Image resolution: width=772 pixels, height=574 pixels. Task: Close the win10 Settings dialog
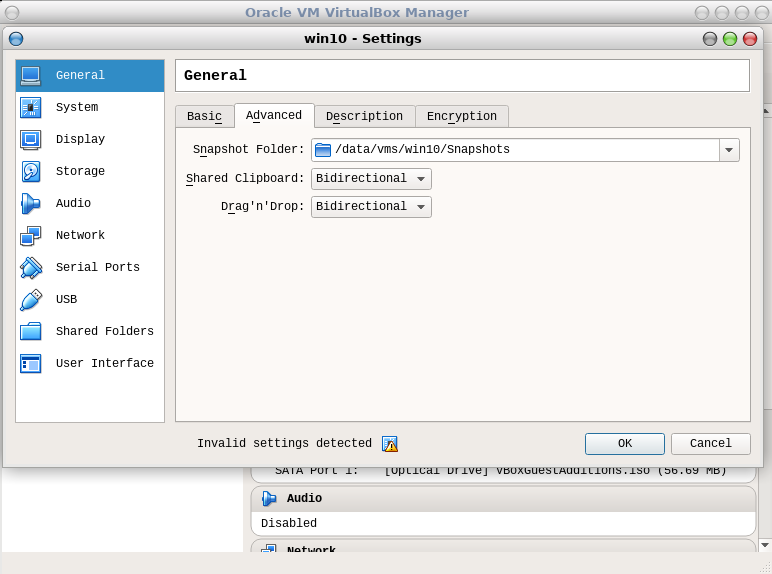point(750,38)
